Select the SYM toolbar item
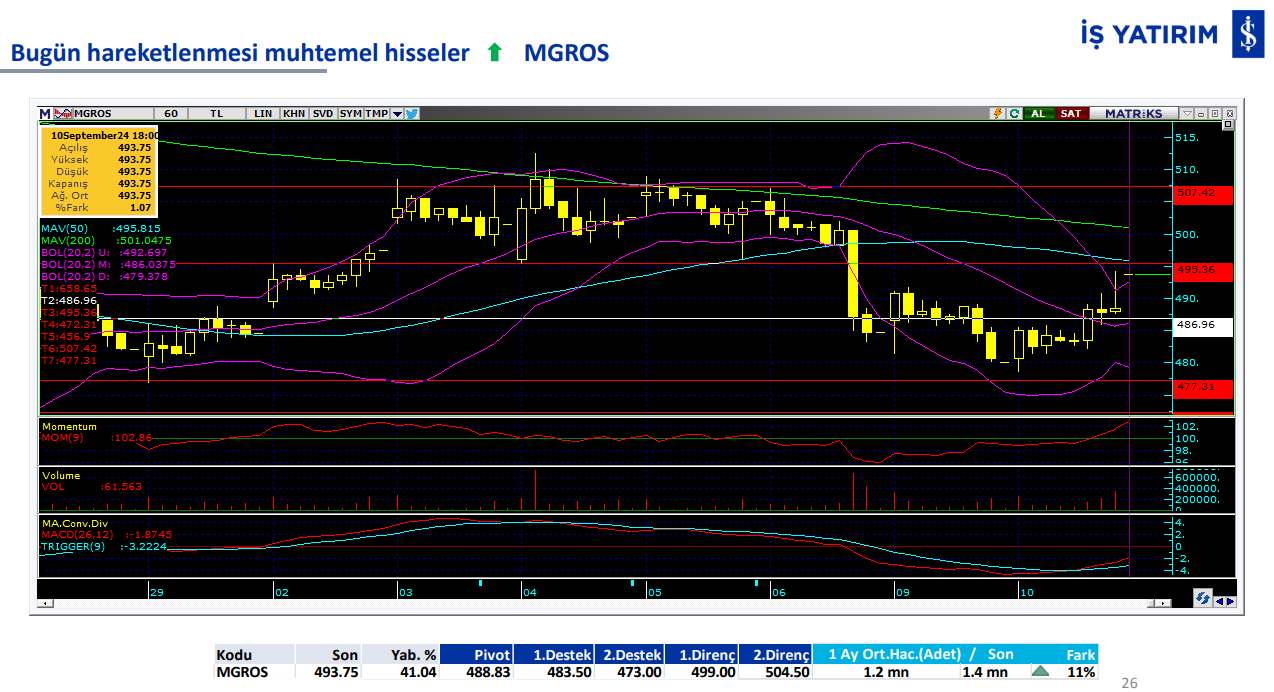Image resolution: width=1274 pixels, height=692 pixels. click(x=350, y=114)
